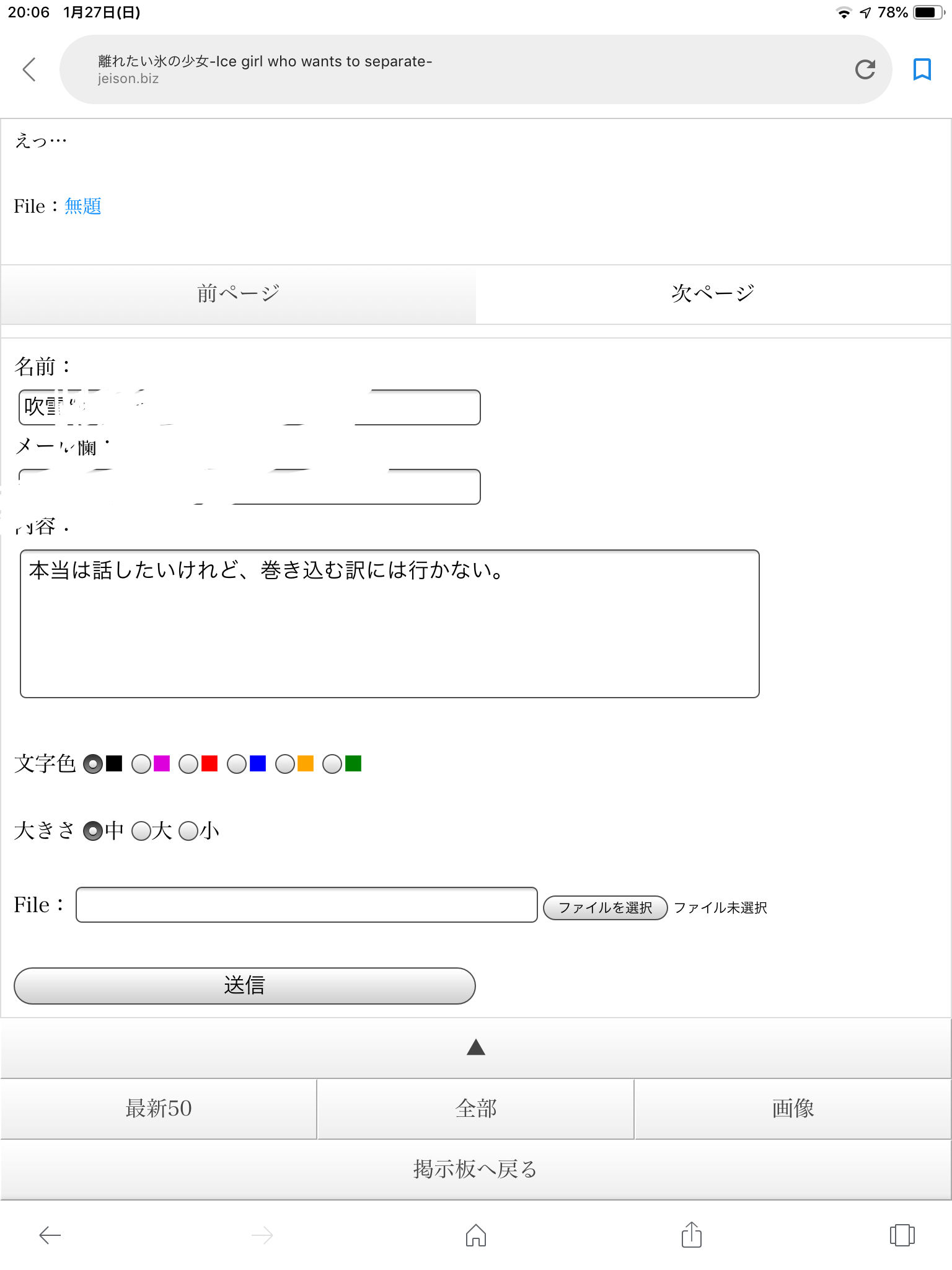Switch to the 最新50 tab
952x1270 pixels.
pos(159,1108)
